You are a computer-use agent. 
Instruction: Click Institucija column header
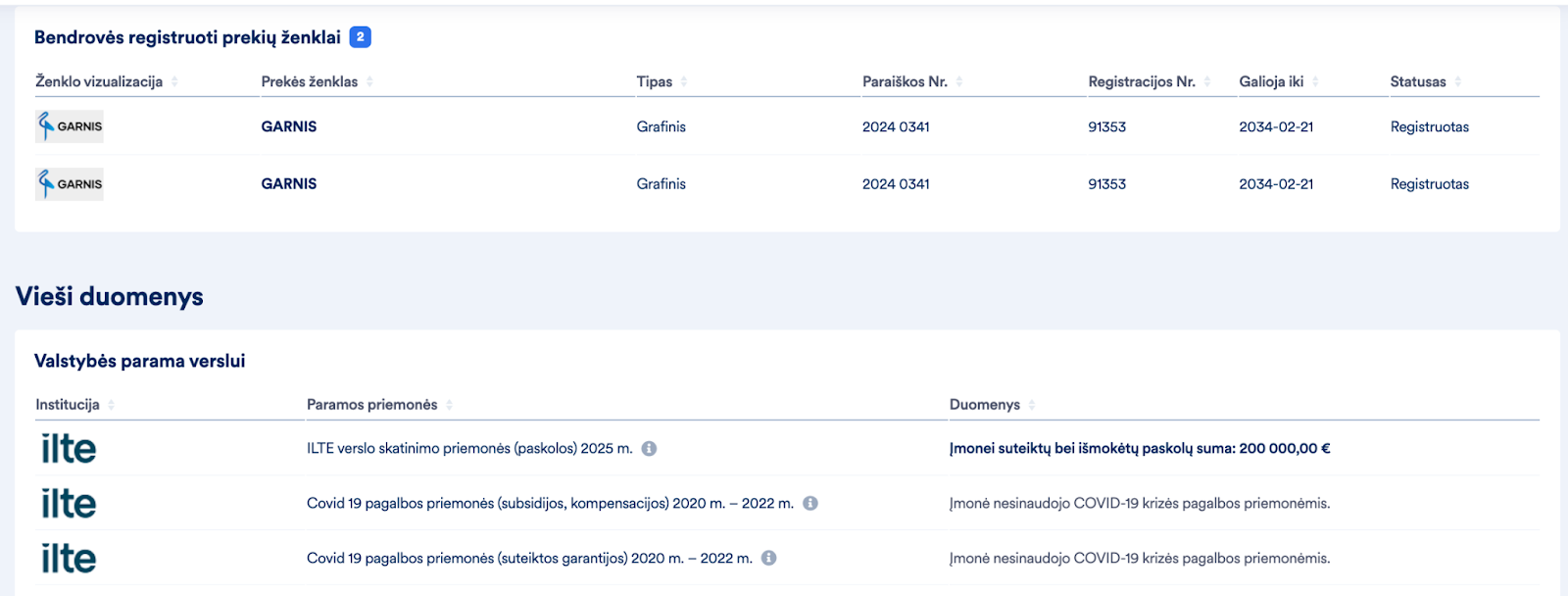point(68,405)
